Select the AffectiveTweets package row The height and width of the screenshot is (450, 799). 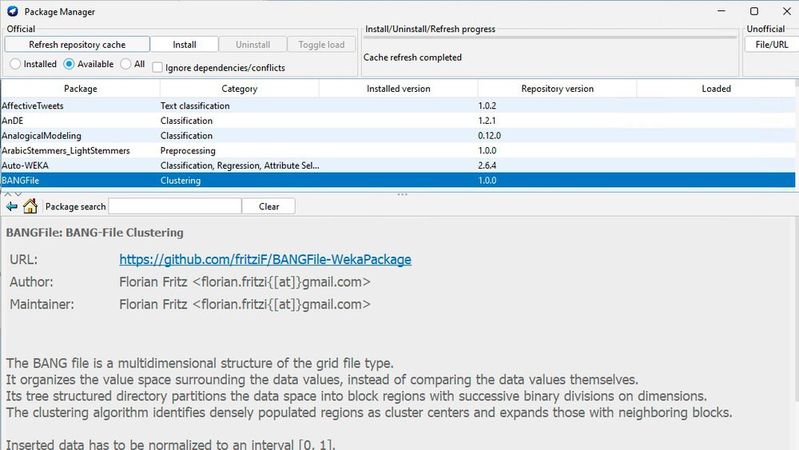[x=398, y=105]
